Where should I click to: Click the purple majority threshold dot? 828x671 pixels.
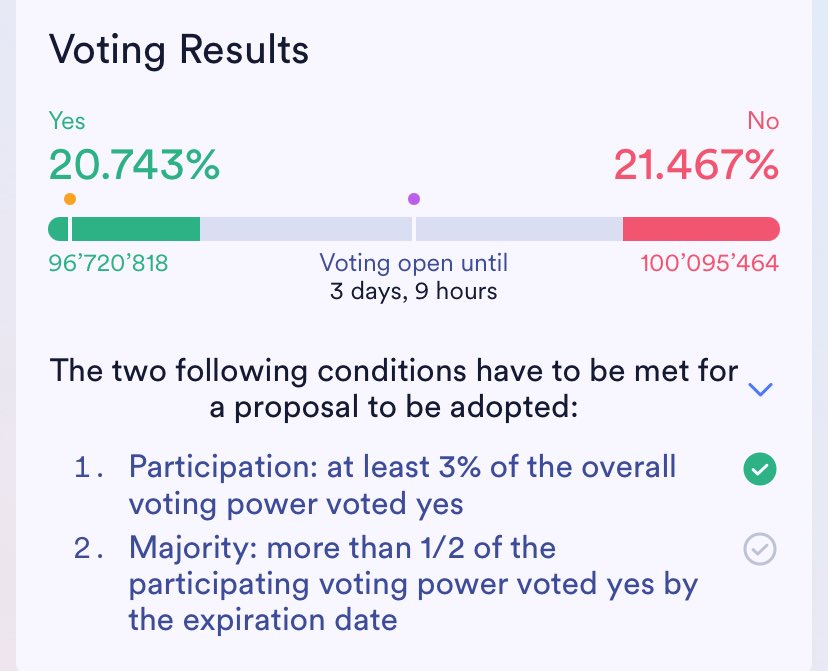(414, 199)
